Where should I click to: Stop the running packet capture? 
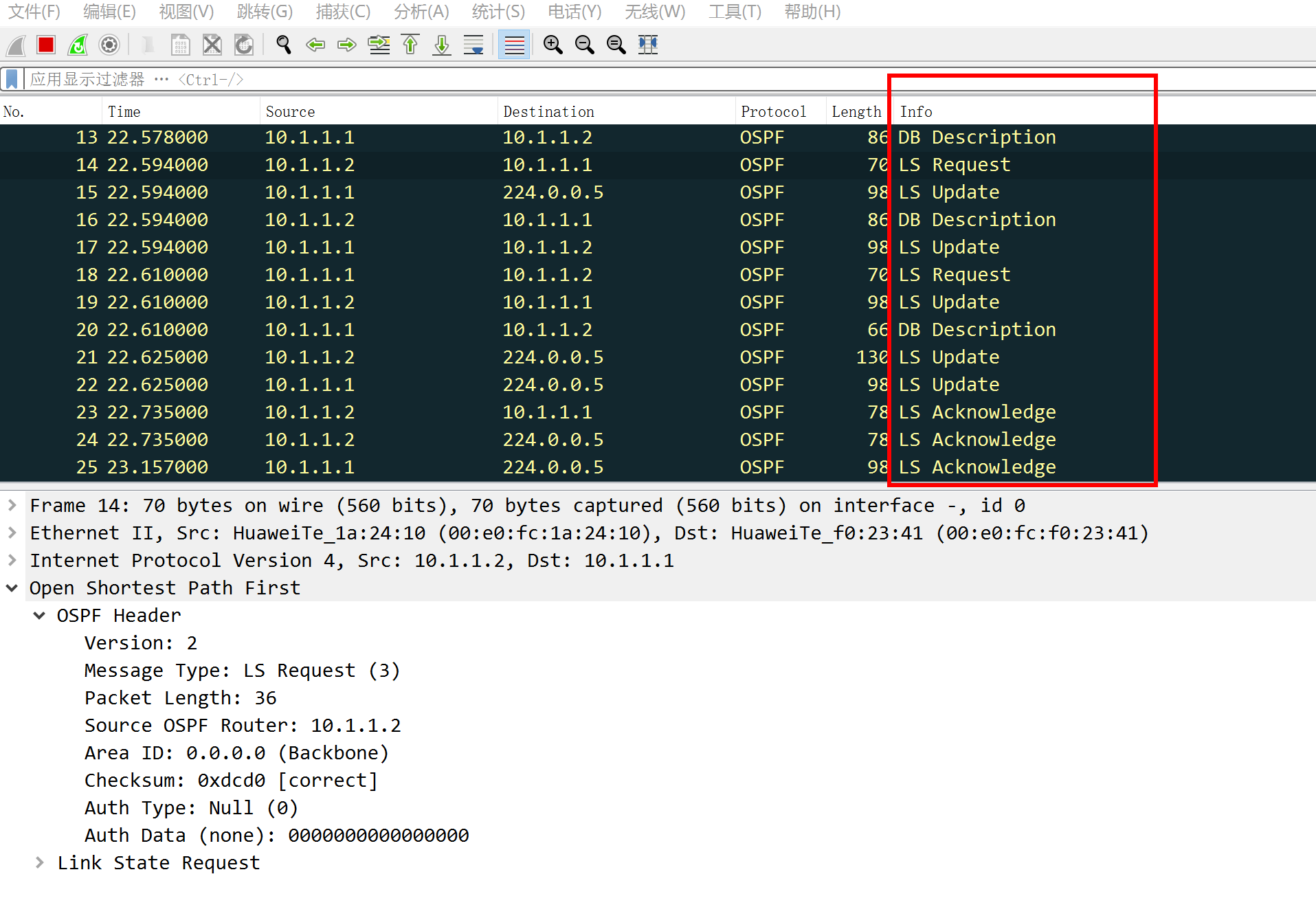point(46,45)
